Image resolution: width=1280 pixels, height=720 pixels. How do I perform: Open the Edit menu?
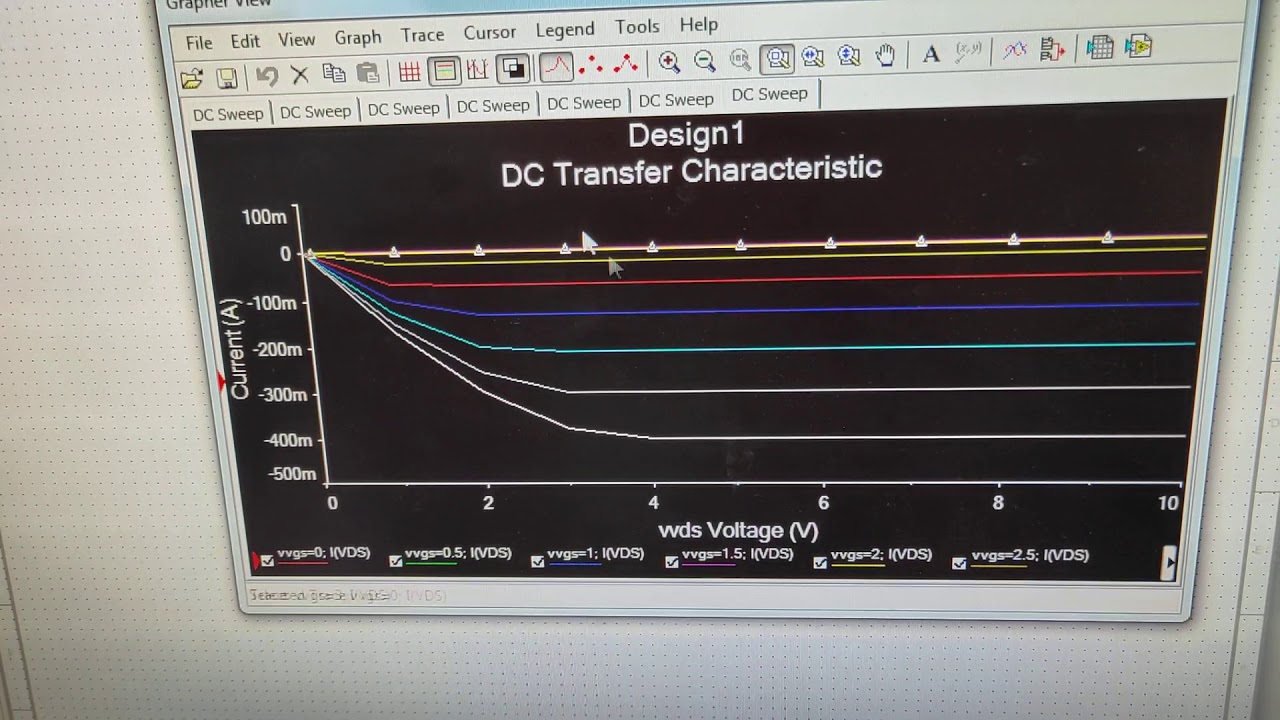[x=245, y=41]
